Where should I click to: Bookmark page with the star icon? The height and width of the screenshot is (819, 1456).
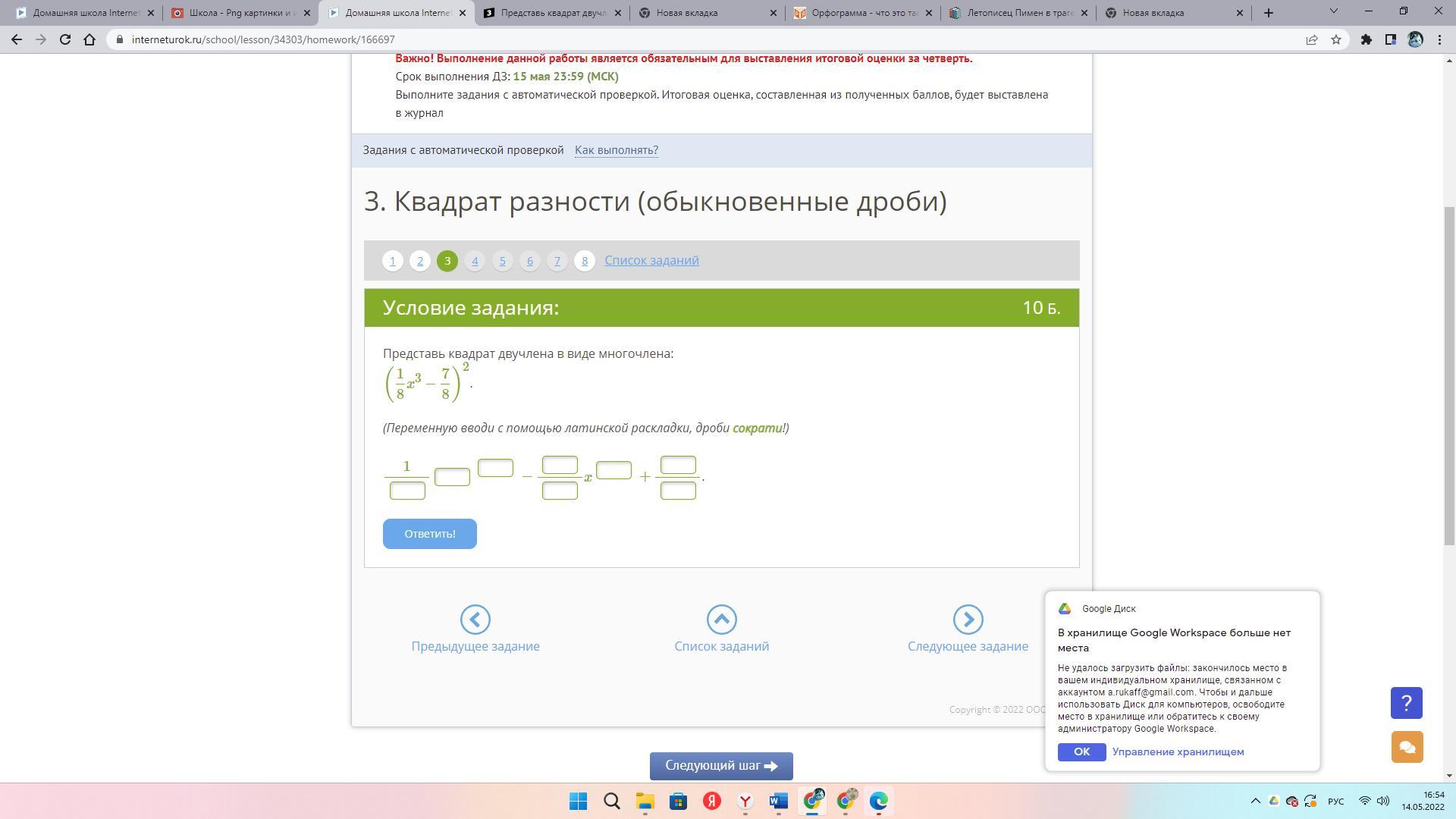coord(1336,40)
